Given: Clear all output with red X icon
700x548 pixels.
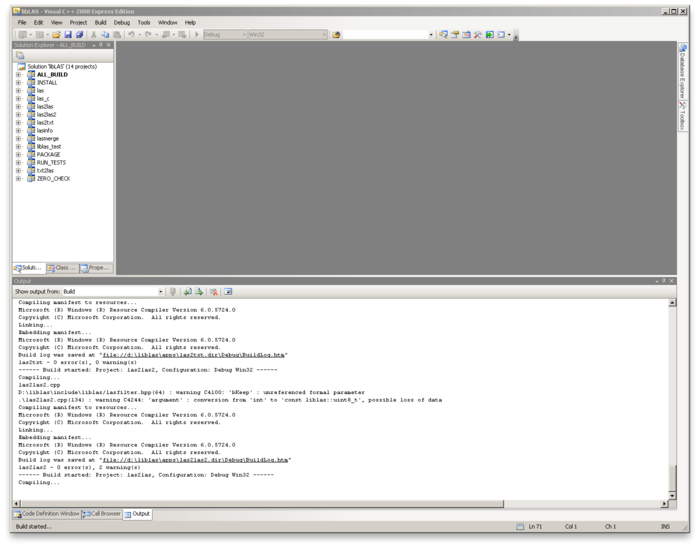Looking at the screenshot, I should click(214, 291).
